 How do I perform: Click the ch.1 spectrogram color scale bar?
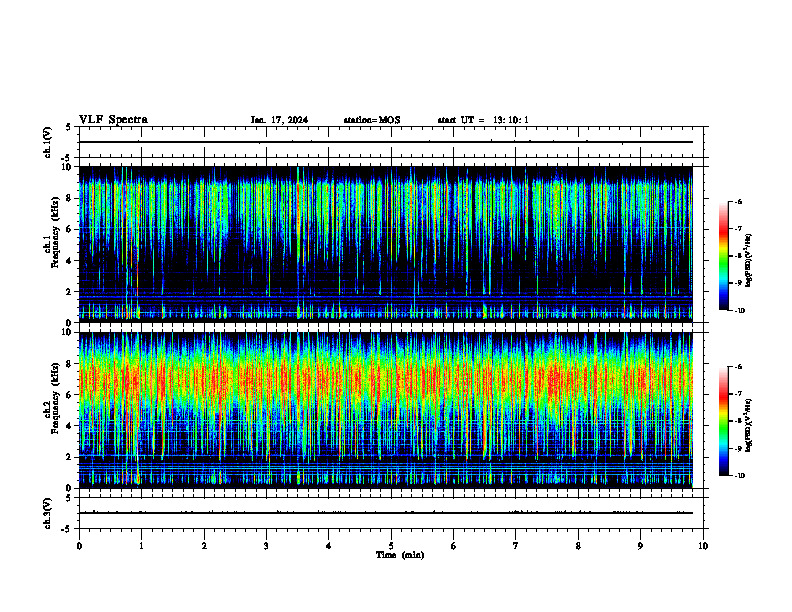click(x=723, y=256)
